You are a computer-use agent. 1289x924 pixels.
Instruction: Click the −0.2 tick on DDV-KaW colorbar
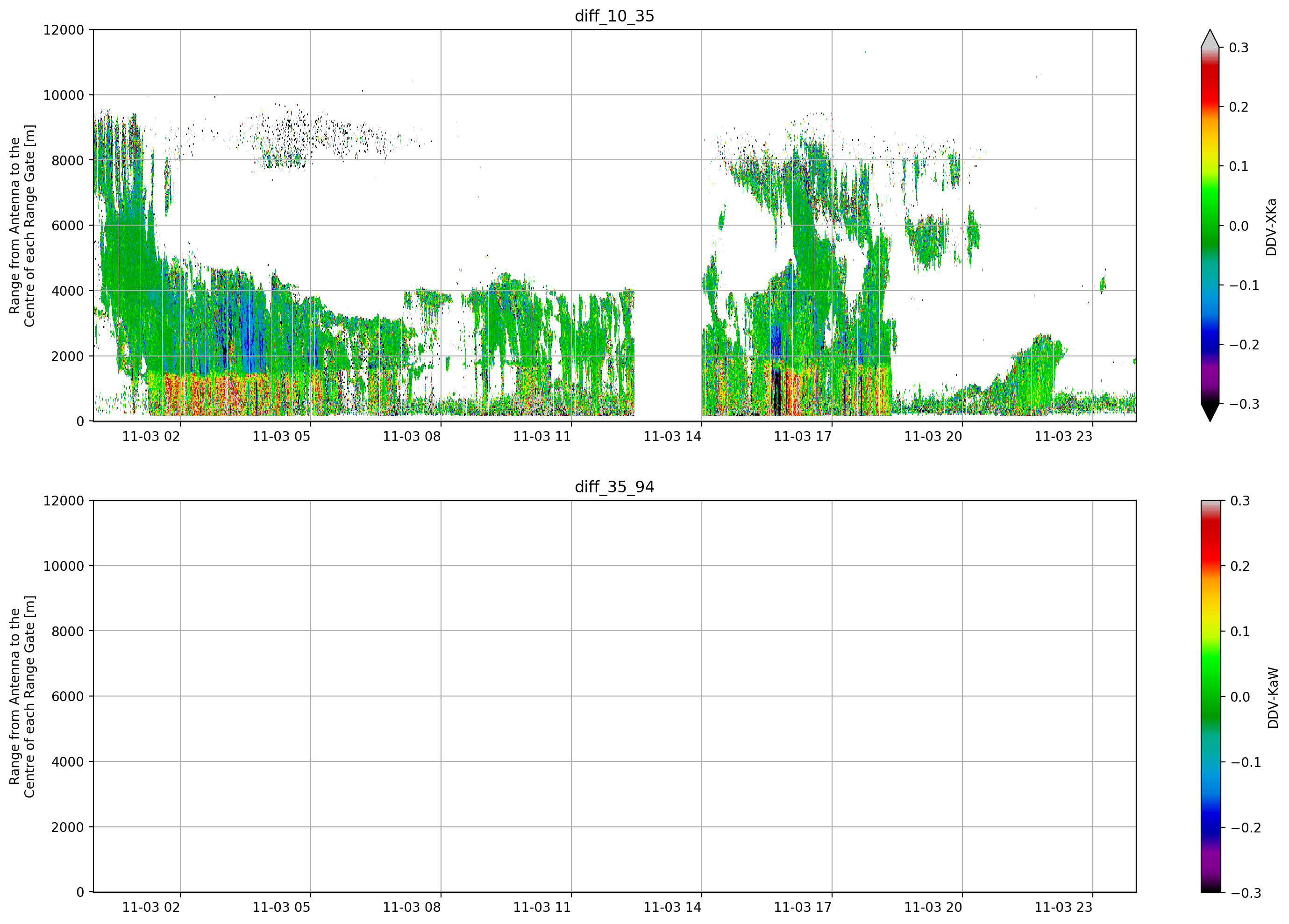[x=1246, y=827]
